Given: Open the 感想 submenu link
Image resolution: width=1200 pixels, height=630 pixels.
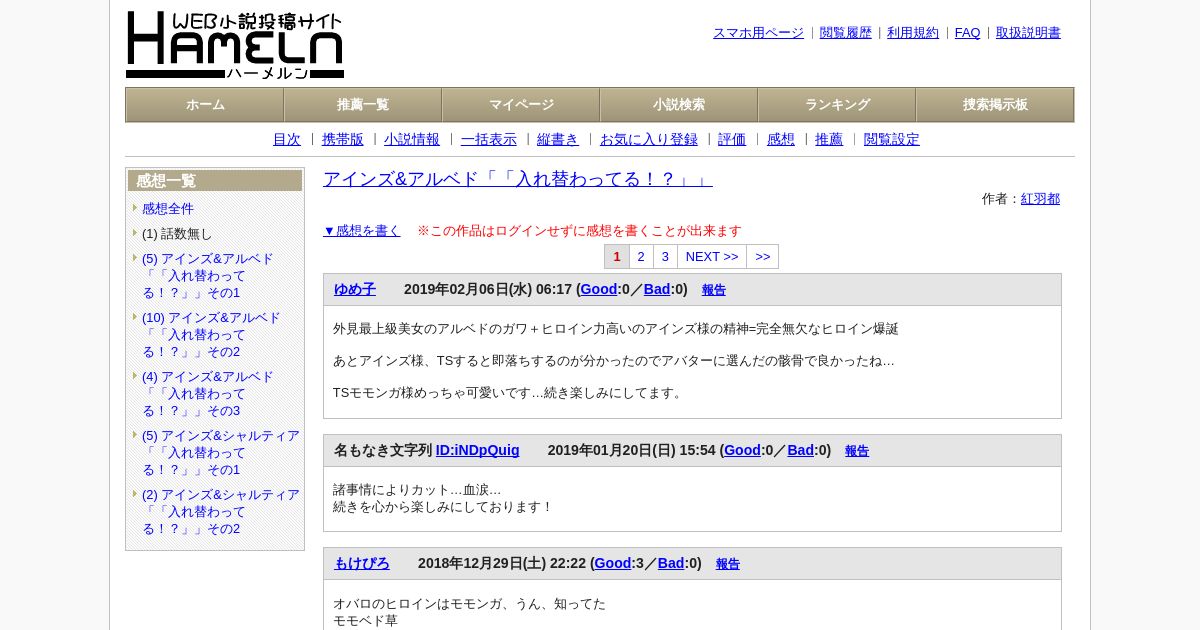Looking at the screenshot, I should pyautogui.click(x=781, y=140).
